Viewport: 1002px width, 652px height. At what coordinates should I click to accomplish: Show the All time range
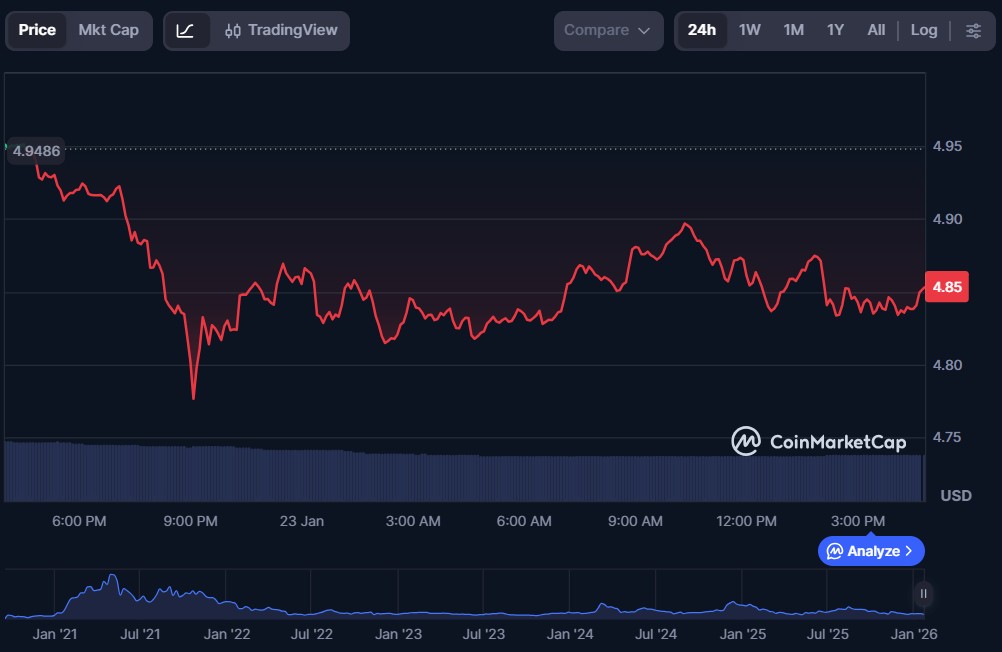[876, 30]
